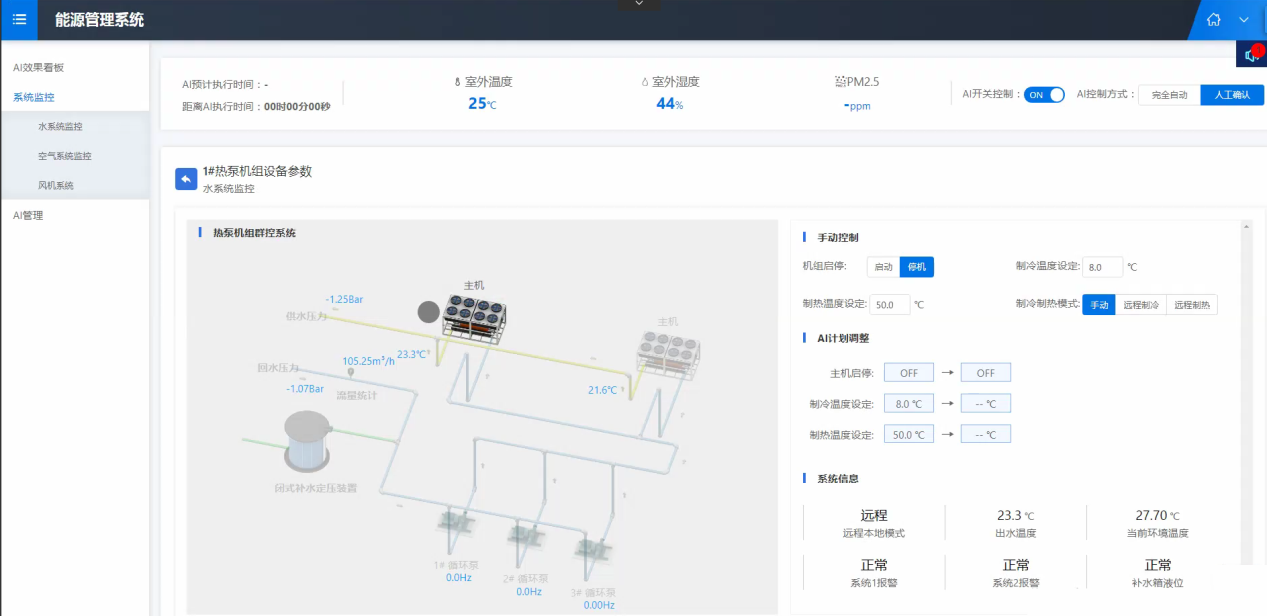1267x616 pixels.
Task: Choose 远程制冷 cooling mode button
Action: click(x=1141, y=305)
